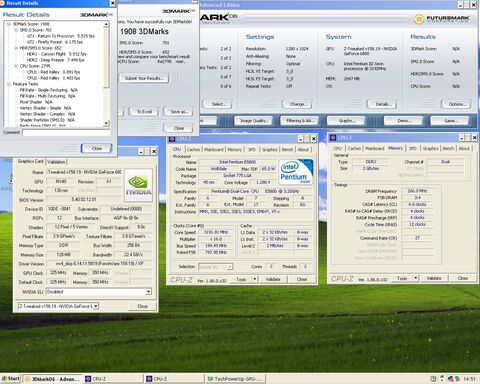This screenshot has height=384, width=480.
Task: Open the graphics card selector dropdown in GPU-Z
Action: 95,306
